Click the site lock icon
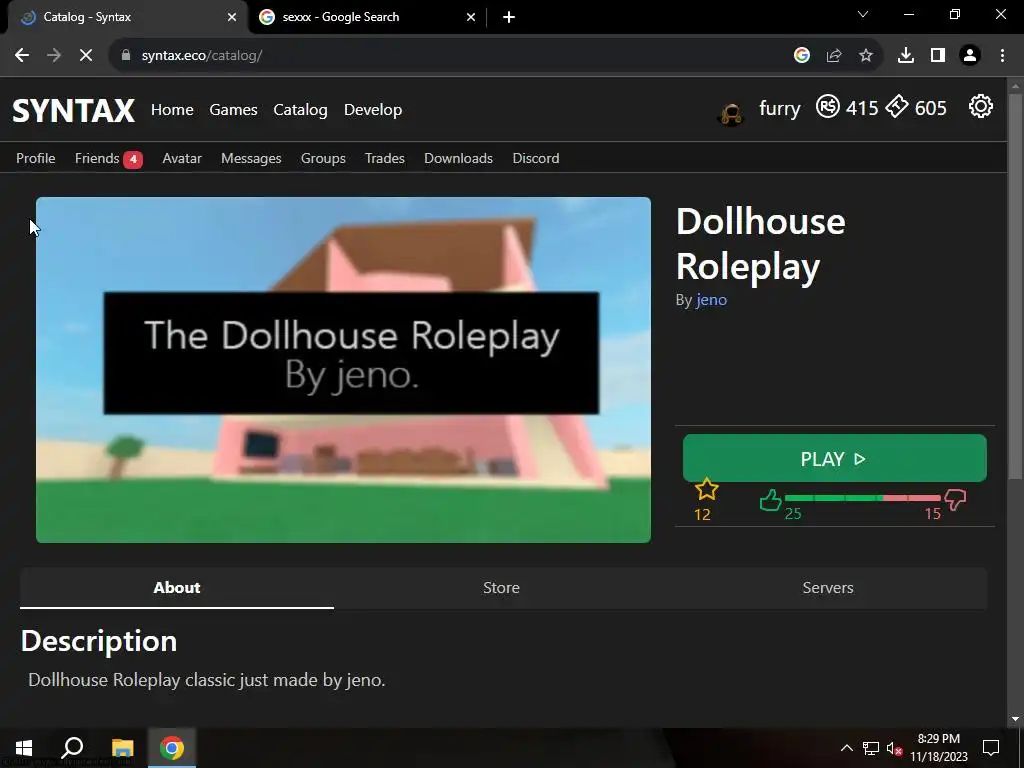 [x=126, y=56]
